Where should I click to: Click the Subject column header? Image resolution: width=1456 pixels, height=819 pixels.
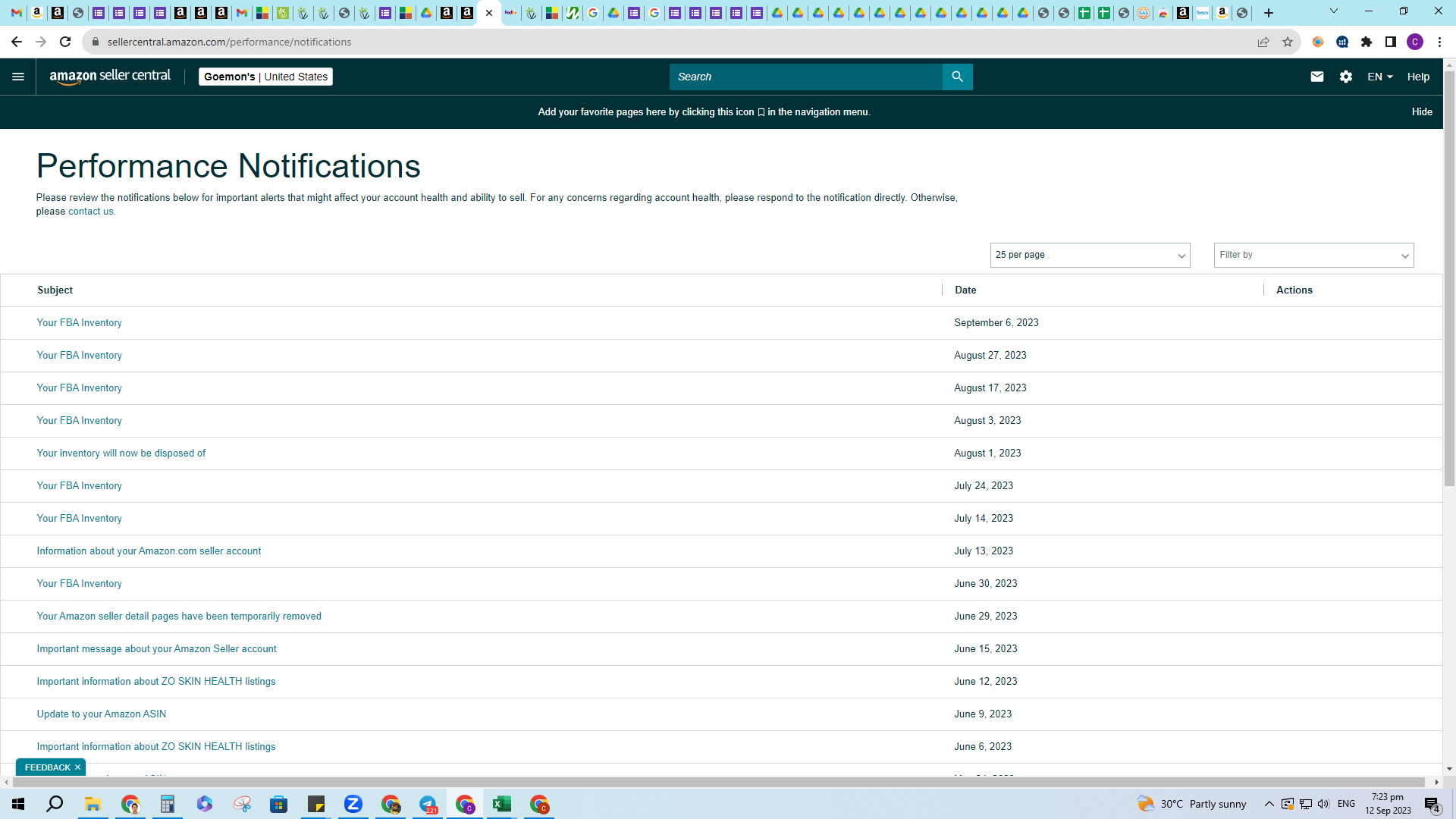pyautogui.click(x=55, y=290)
